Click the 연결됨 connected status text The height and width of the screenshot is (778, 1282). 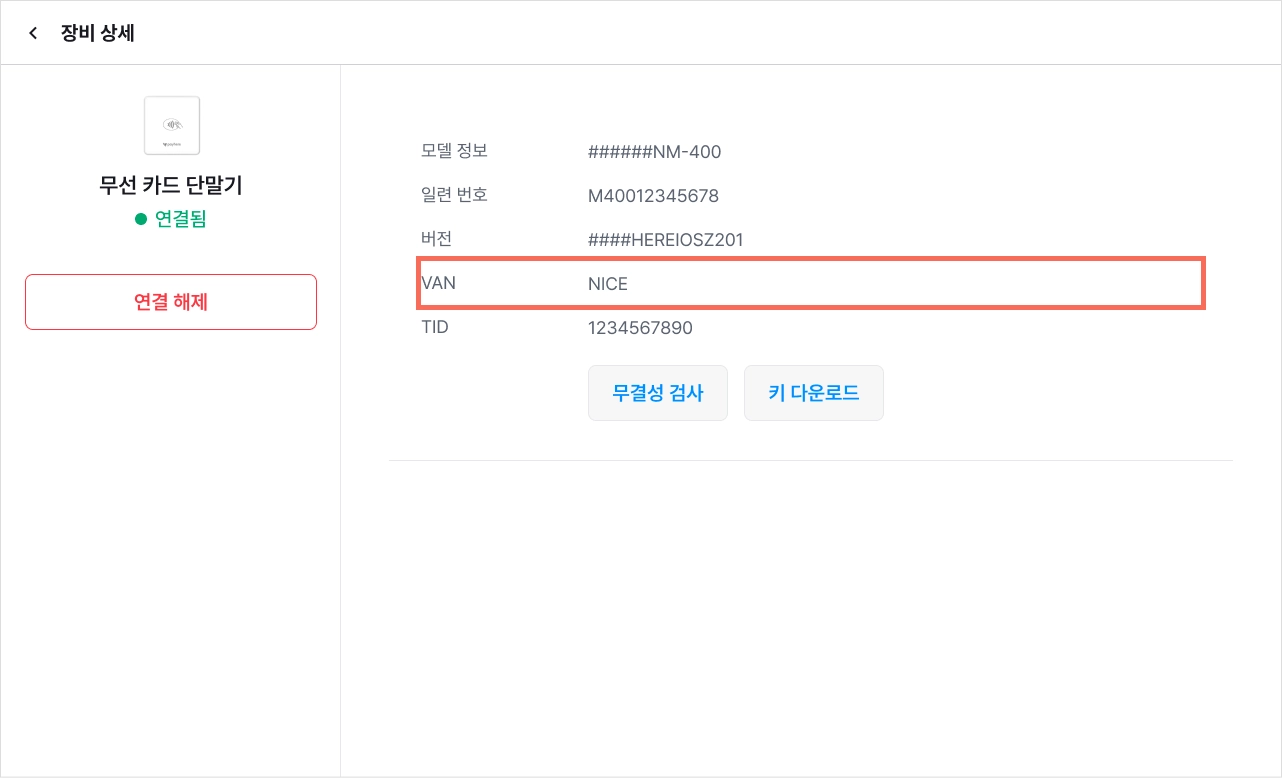pos(181,219)
